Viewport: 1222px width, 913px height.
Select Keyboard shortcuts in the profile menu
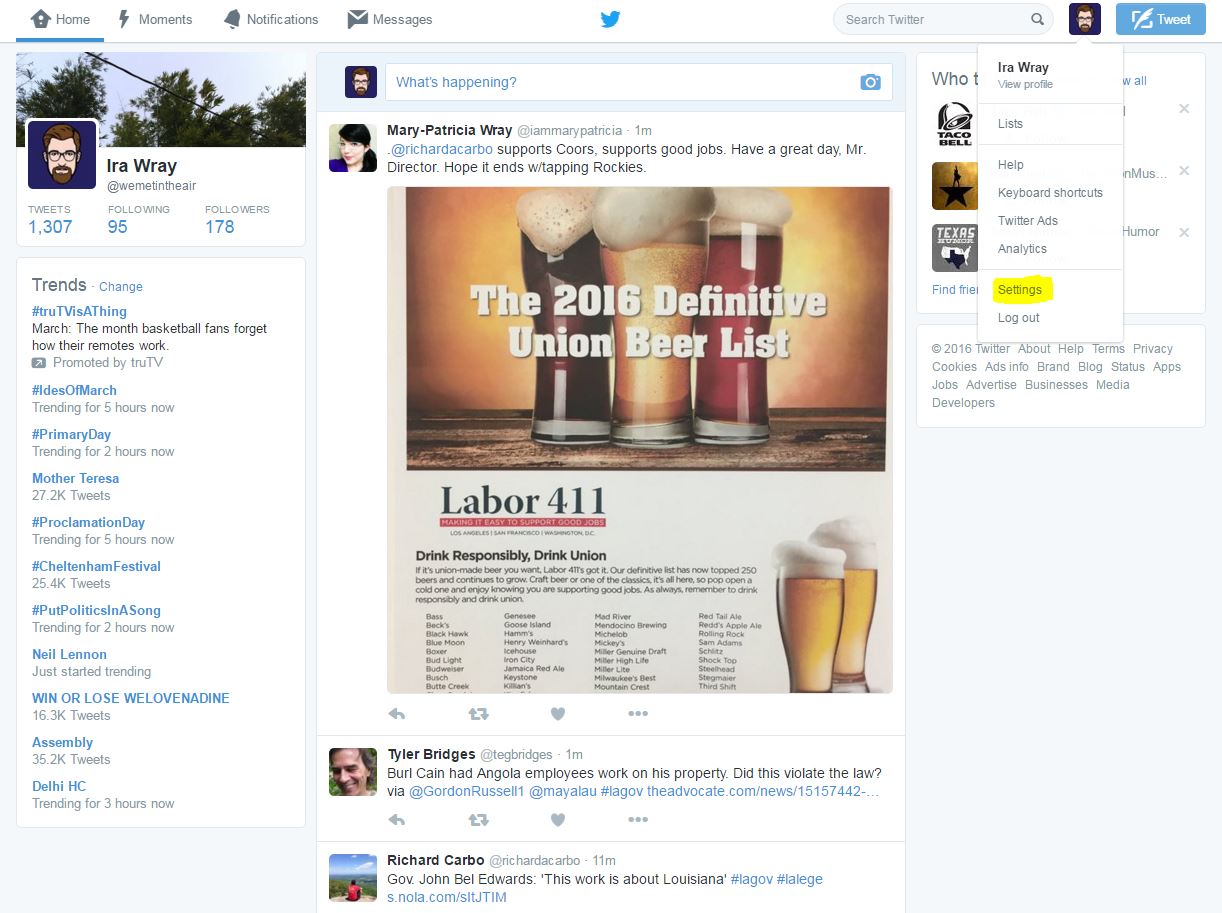(1050, 193)
